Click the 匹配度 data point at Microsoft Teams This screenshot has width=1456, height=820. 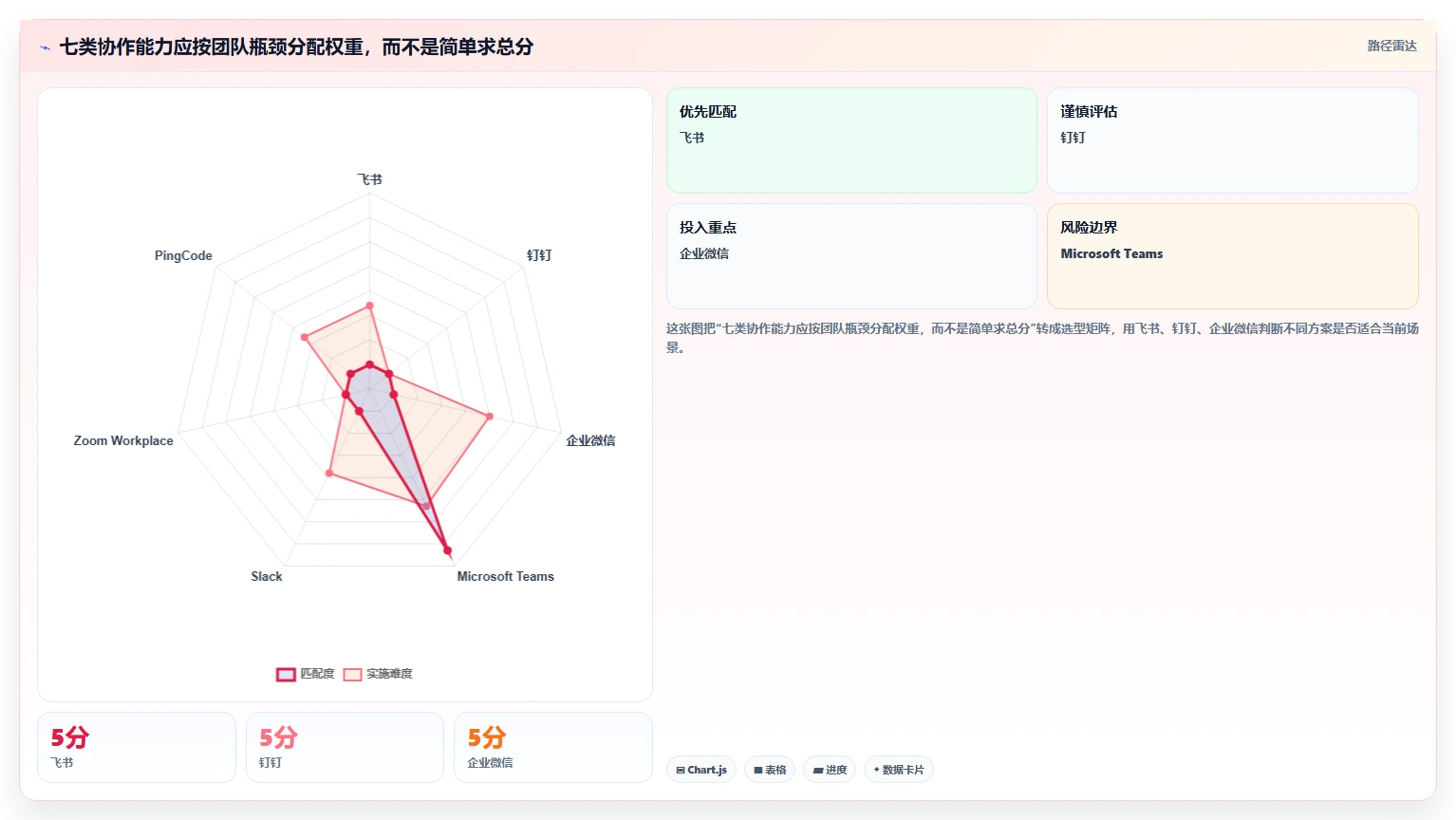pyautogui.click(x=447, y=550)
